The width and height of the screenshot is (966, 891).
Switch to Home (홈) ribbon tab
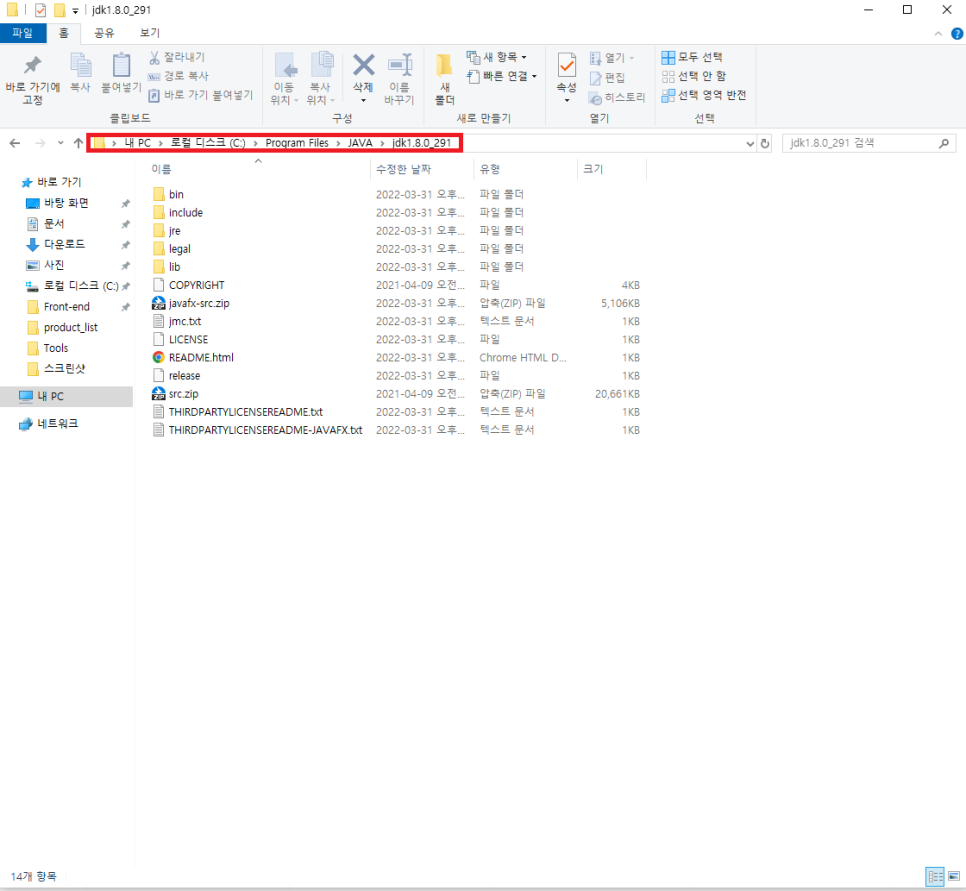click(63, 33)
